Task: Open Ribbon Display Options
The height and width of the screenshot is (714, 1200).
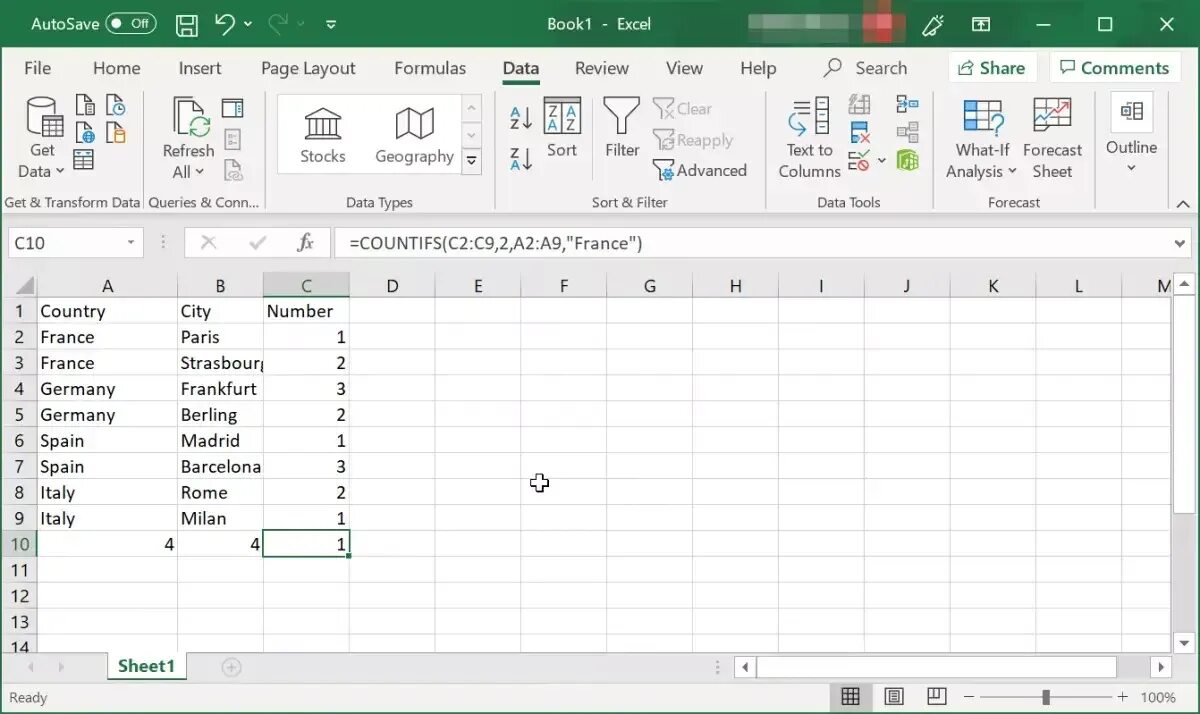Action: pyautogui.click(x=981, y=24)
